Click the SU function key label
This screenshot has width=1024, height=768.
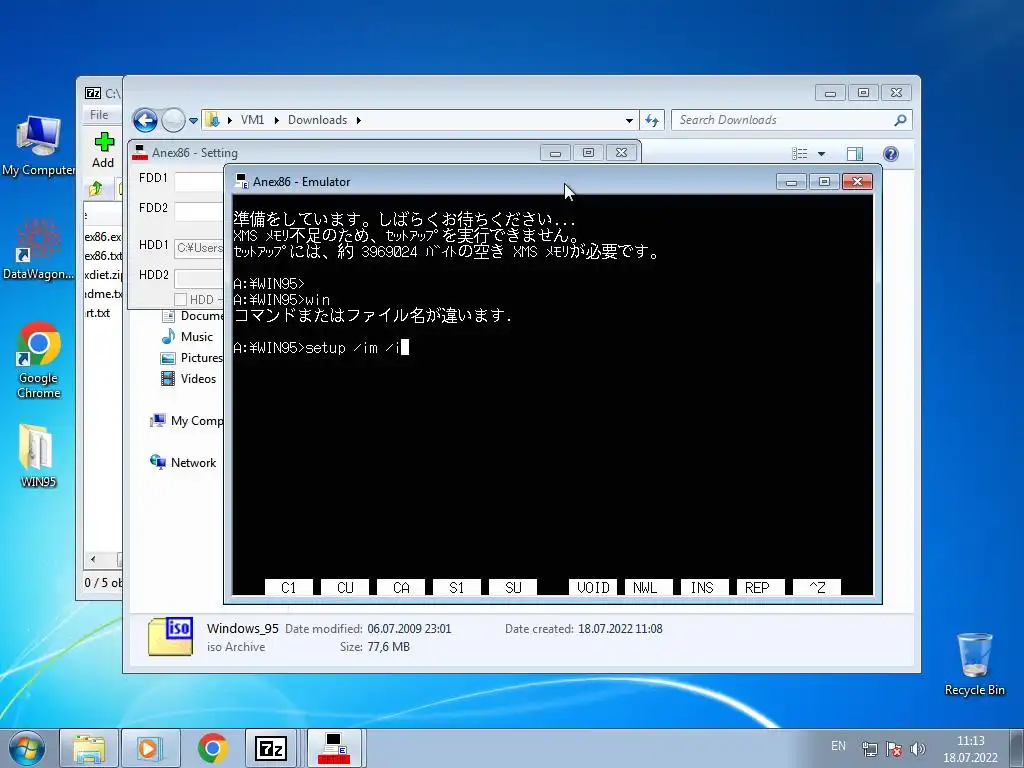(513, 588)
